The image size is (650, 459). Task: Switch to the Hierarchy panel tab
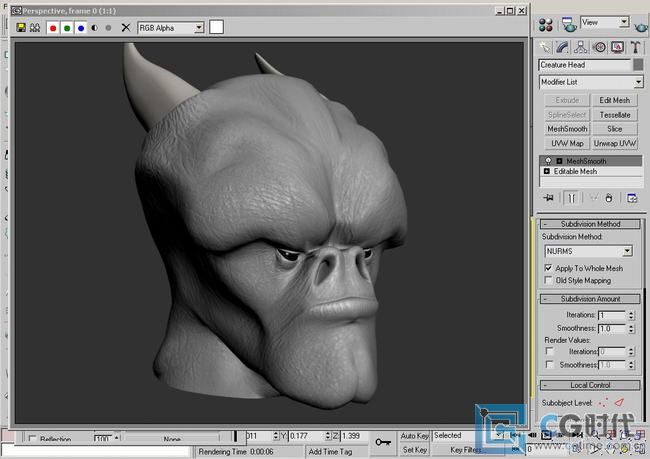tap(581, 47)
